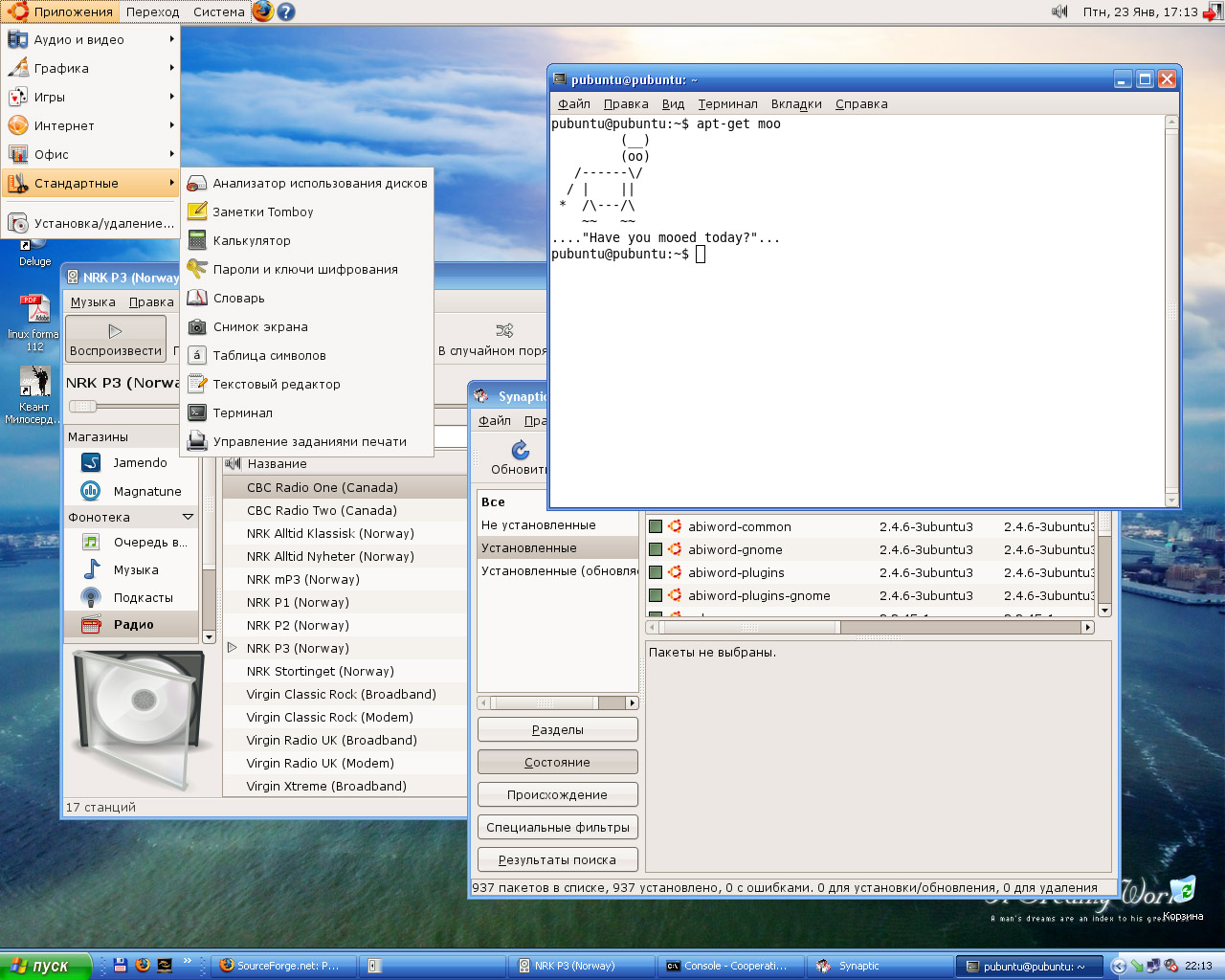Screen dimensions: 1225x980
Task: Toggle status box for abiword-common package
Action: (x=656, y=526)
